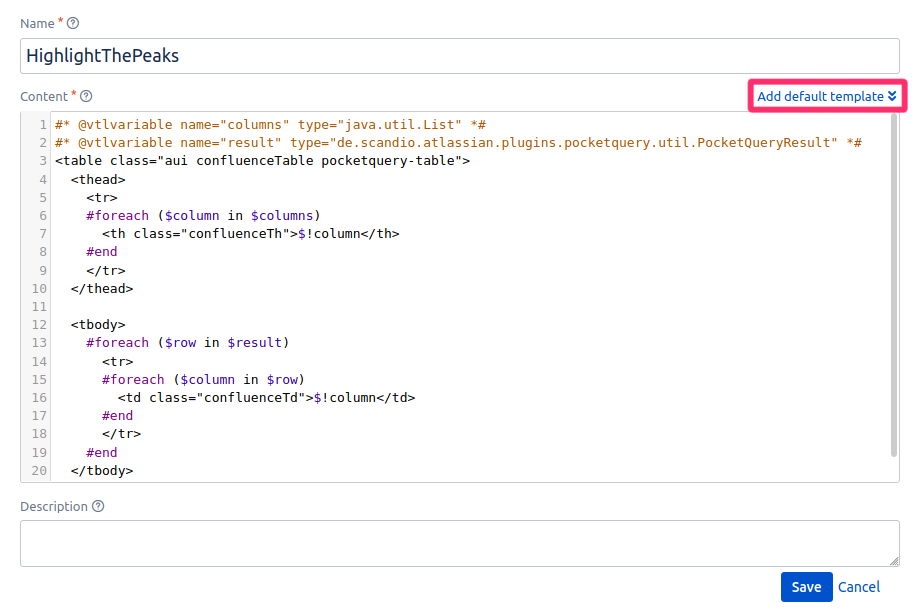The height and width of the screenshot is (609, 924).
Task: Save the HighlightThePeaks template
Action: (806, 587)
